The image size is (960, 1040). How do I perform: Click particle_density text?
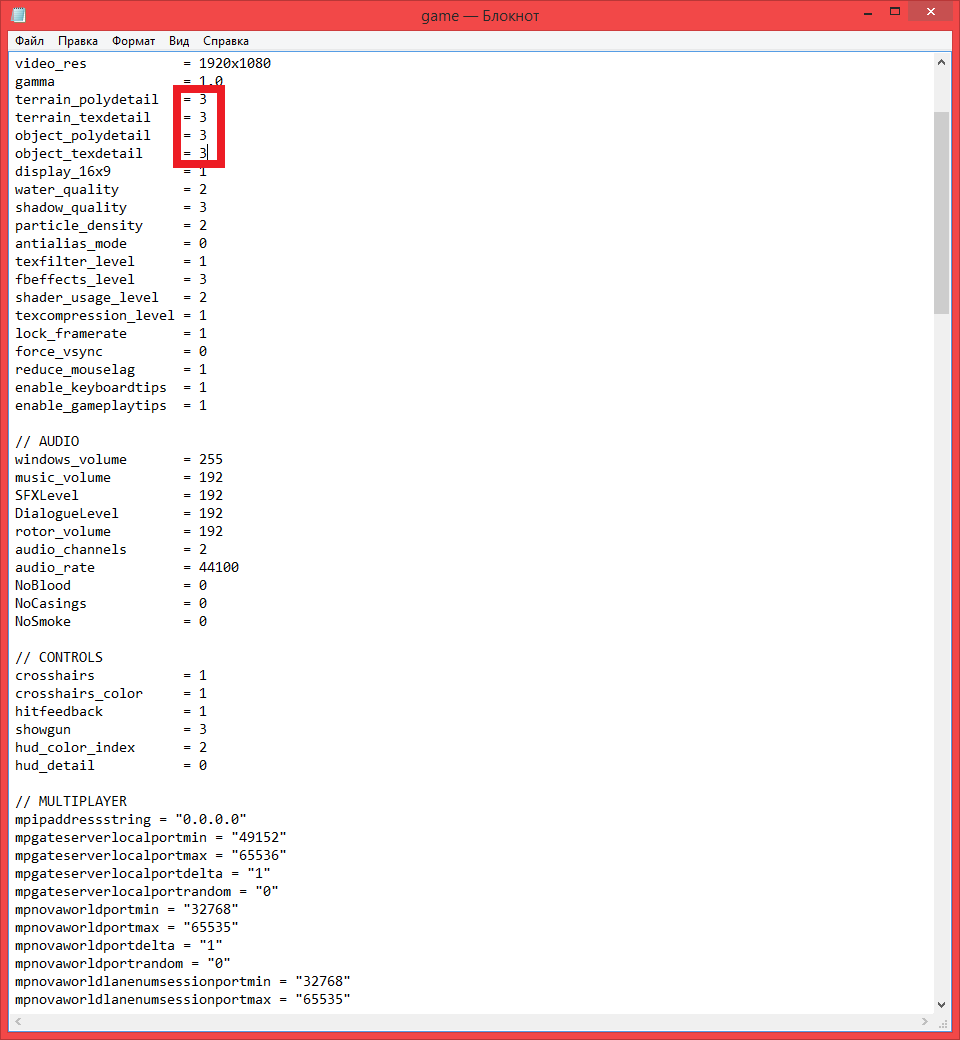(x=79, y=226)
